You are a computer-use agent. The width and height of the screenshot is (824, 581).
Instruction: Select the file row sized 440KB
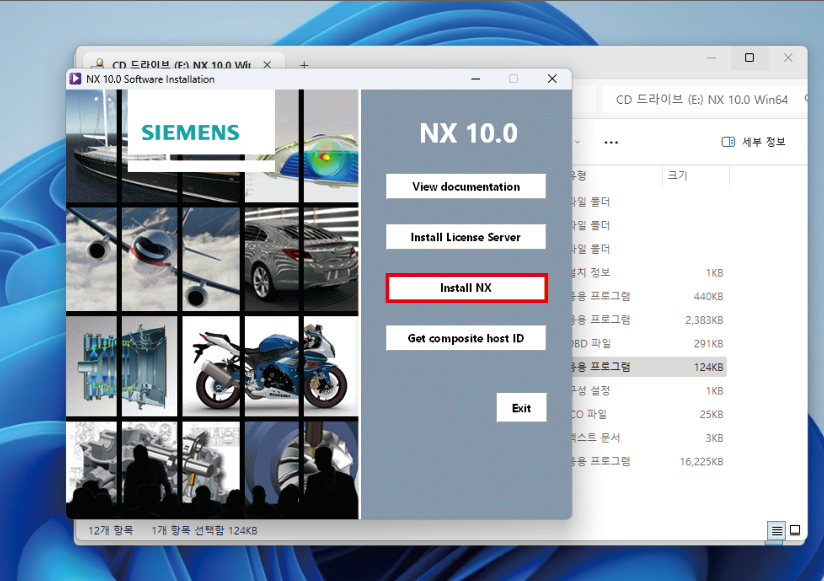coord(648,296)
